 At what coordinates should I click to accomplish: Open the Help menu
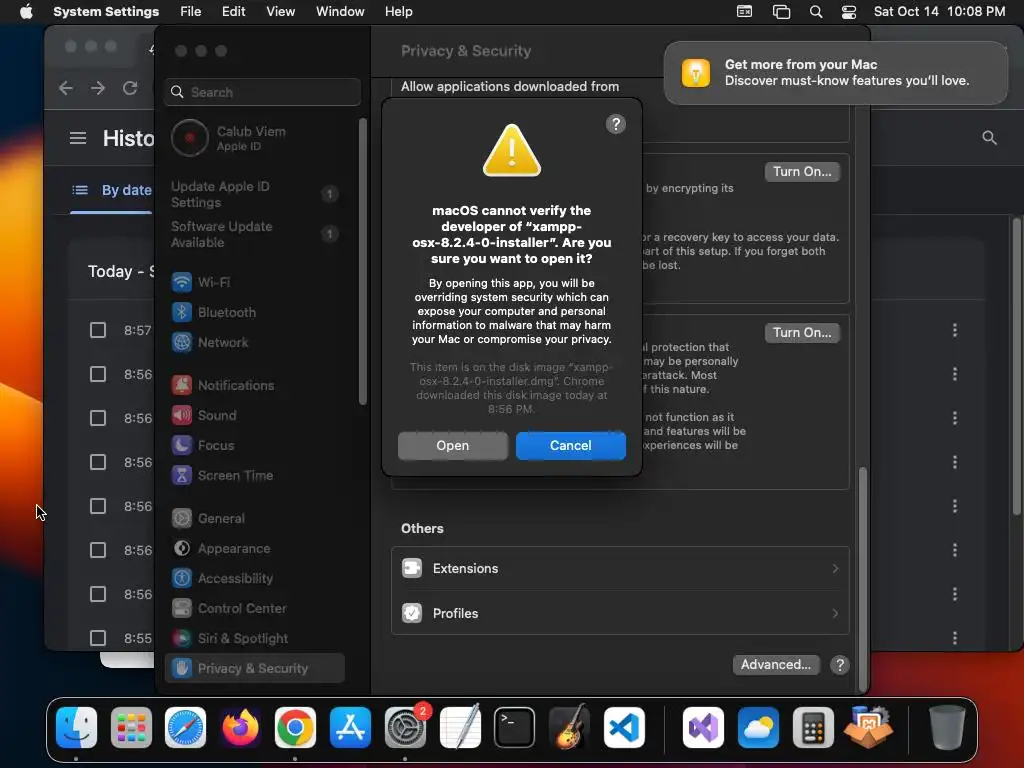coord(398,11)
